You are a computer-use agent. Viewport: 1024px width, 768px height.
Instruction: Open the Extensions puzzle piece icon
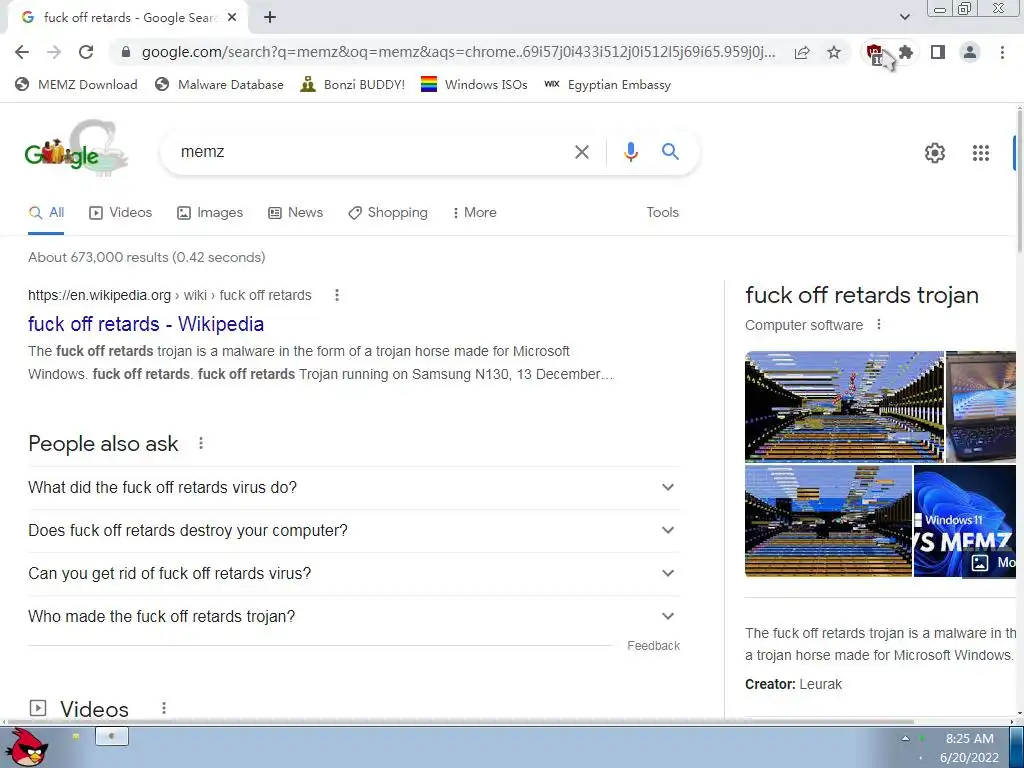906,52
